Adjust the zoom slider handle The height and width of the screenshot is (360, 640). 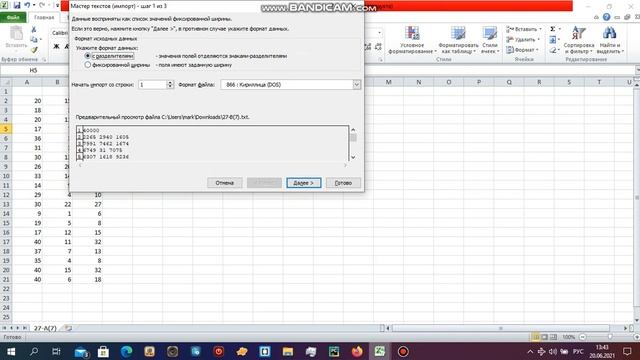pos(610,337)
